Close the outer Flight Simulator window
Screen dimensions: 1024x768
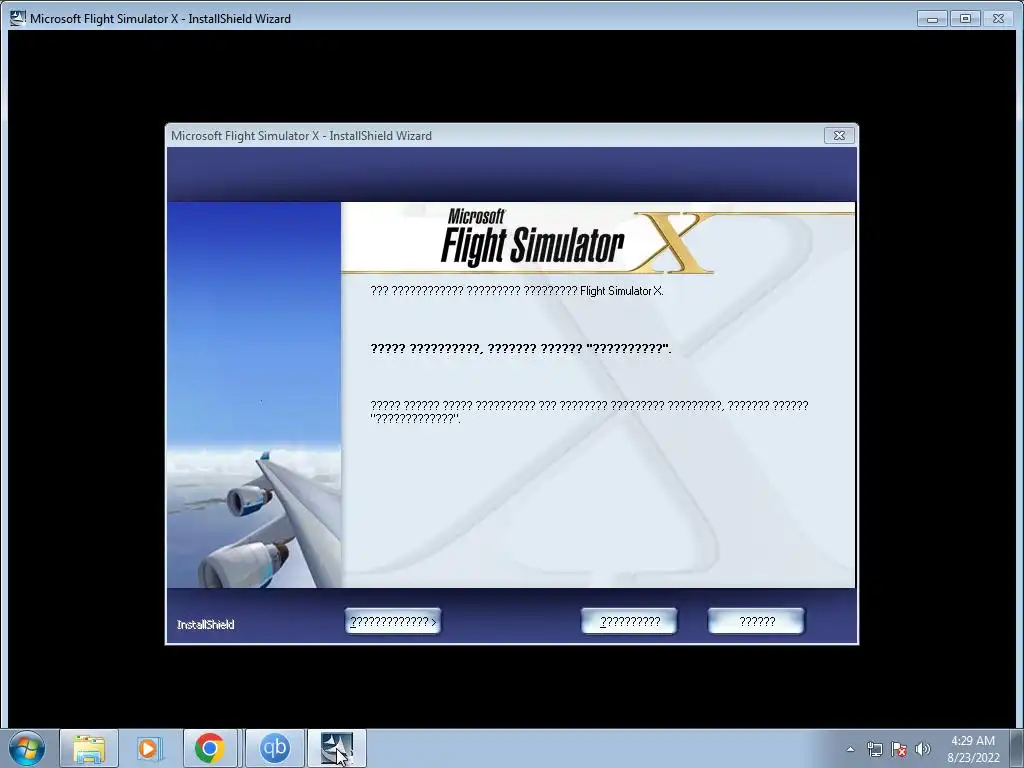(999, 19)
